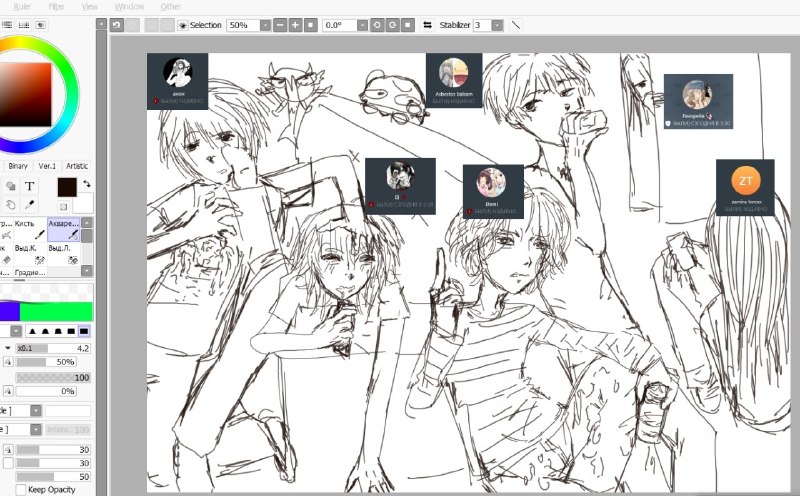This screenshot has height=496, width=800.
Task: Click the undo arrow in the toolbar
Action: click(x=117, y=25)
